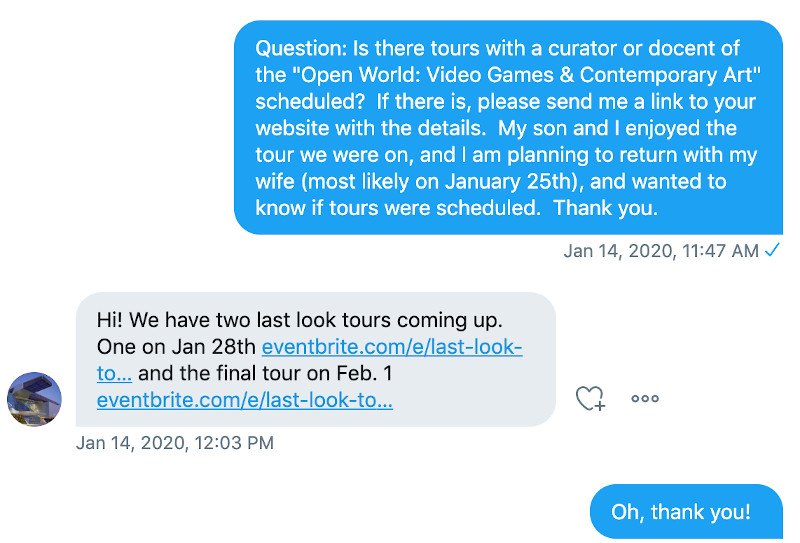Select the long blue question message bubble
800x543 pixels.
click(x=508, y=128)
